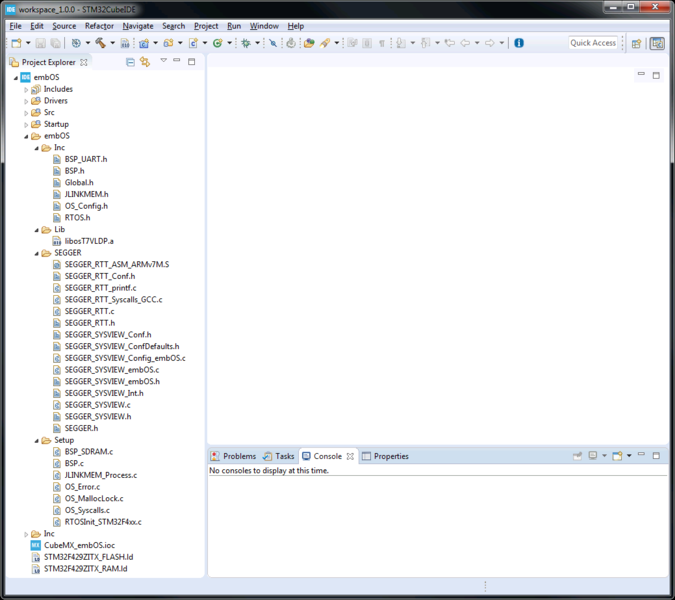Click Collapse All icon in Project Explorer
This screenshot has height=600, width=675.
(x=131, y=62)
